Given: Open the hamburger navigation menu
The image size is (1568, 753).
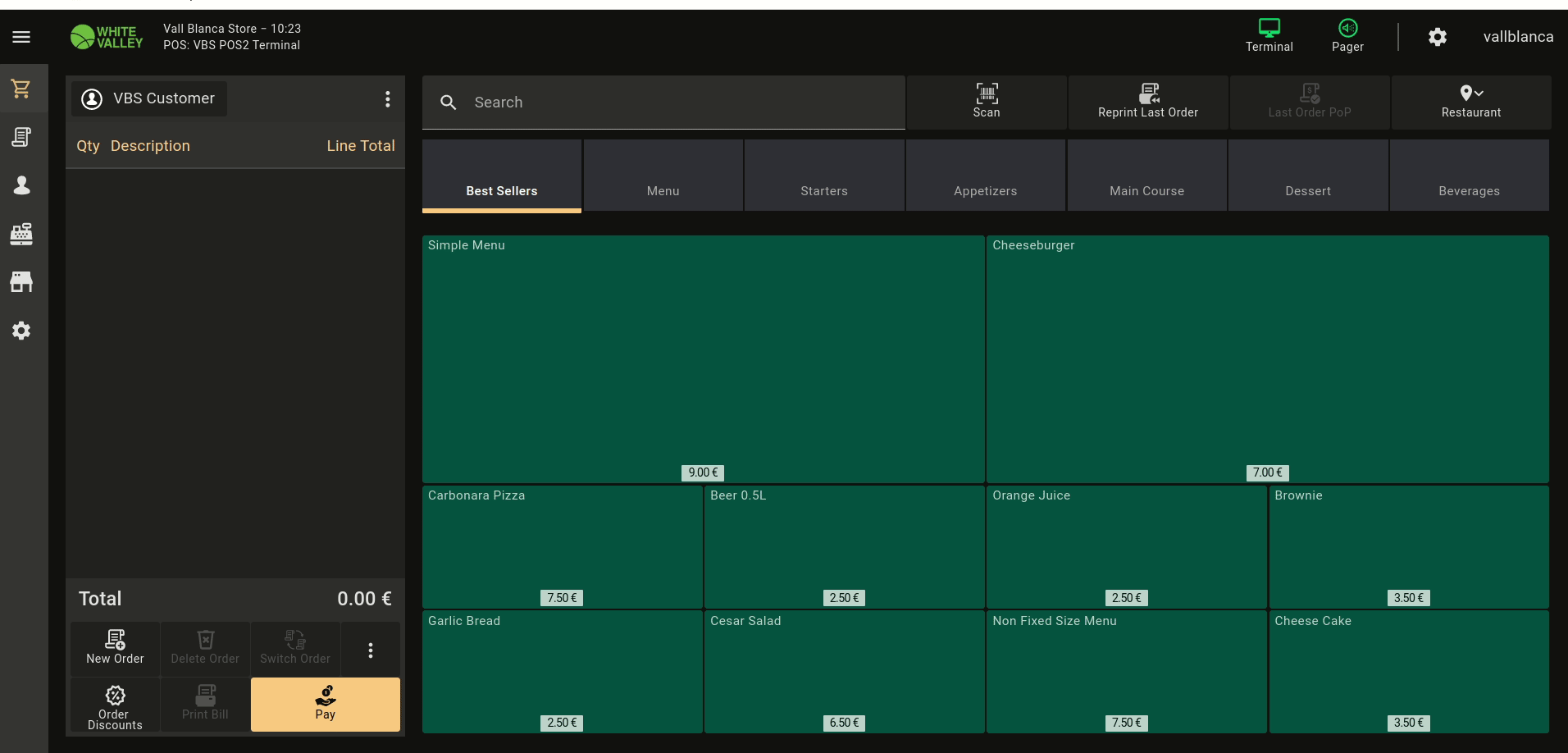Looking at the screenshot, I should click(x=21, y=37).
